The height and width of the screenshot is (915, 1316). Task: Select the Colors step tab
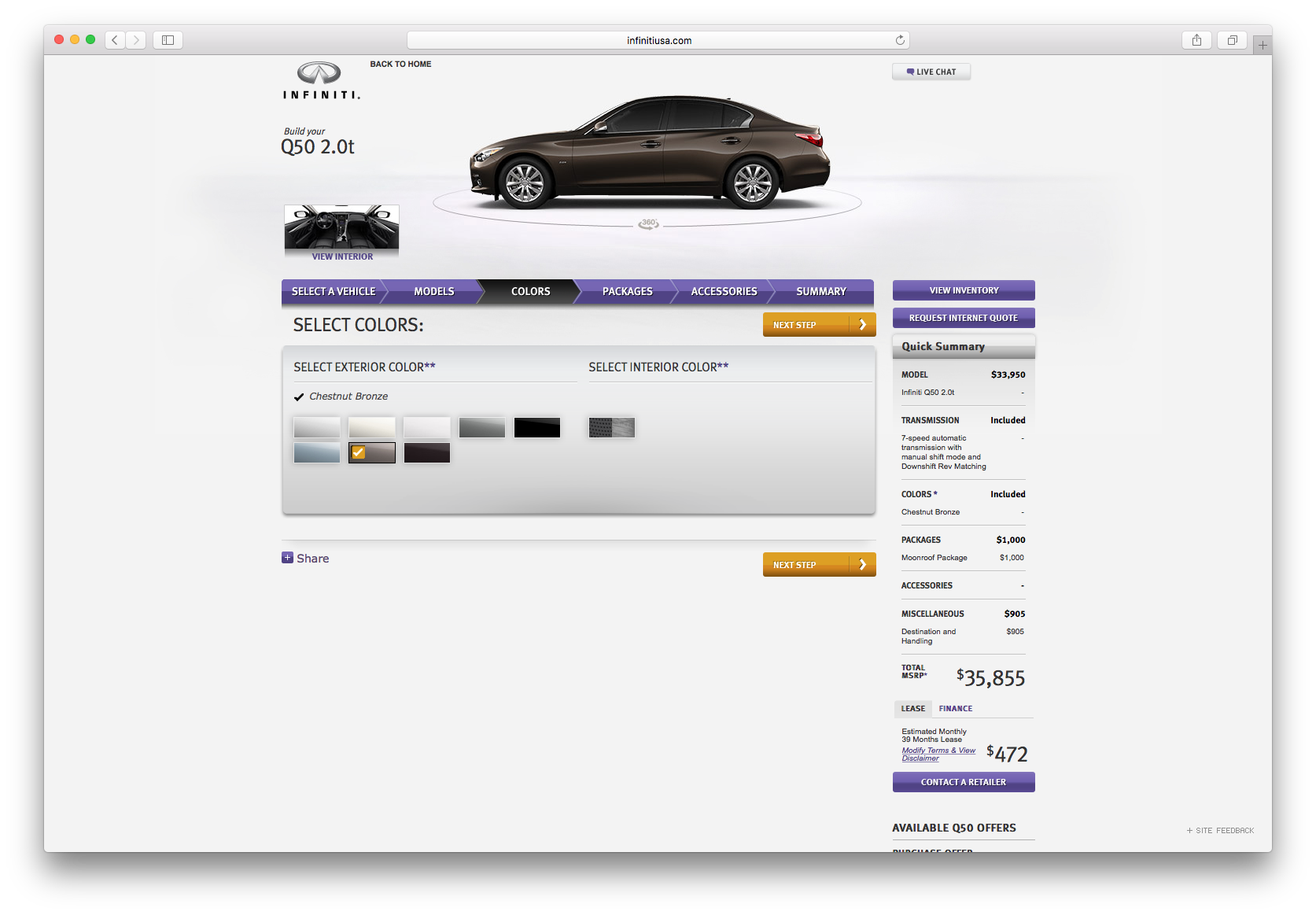531,291
